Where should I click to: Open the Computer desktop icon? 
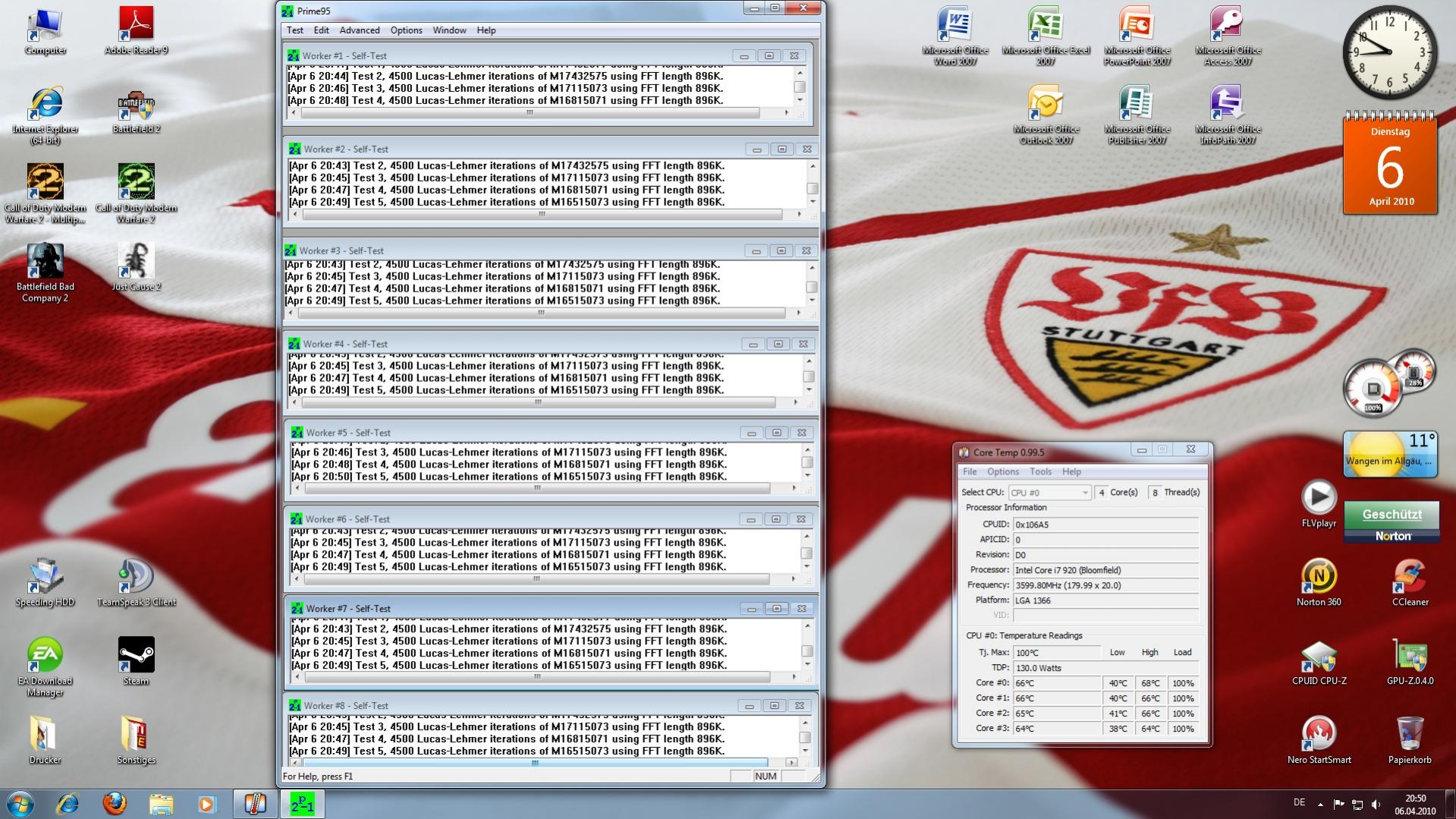point(45,32)
